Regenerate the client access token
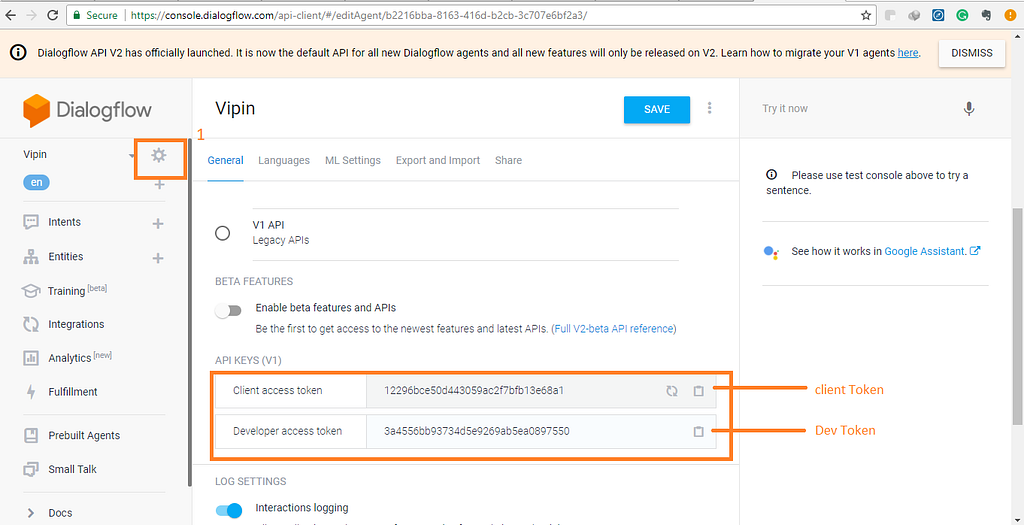Image resolution: width=1024 pixels, height=525 pixels. click(x=672, y=391)
